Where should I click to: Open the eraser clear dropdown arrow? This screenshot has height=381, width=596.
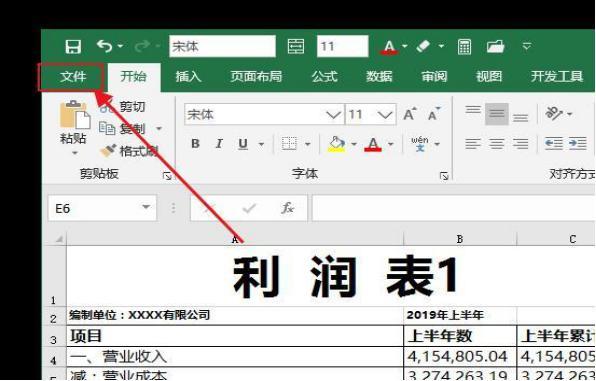click(x=441, y=46)
